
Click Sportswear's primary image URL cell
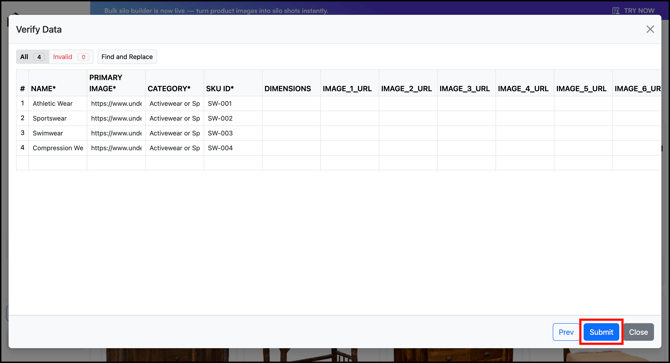tap(116, 118)
